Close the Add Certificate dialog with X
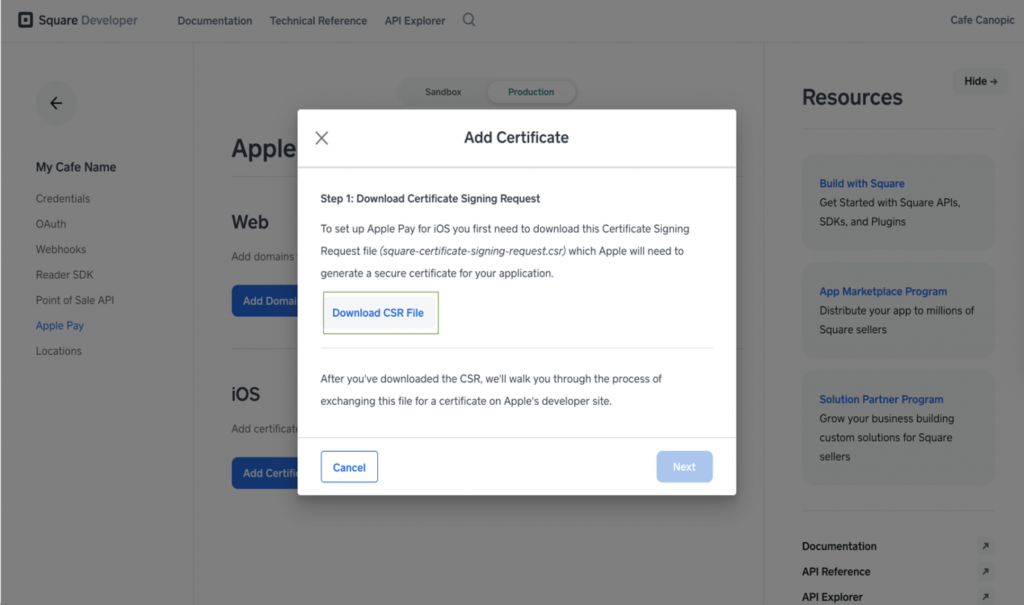Image resolution: width=1024 pixels, height=605 pixels. pyautogui.click(x=322, y=138)
